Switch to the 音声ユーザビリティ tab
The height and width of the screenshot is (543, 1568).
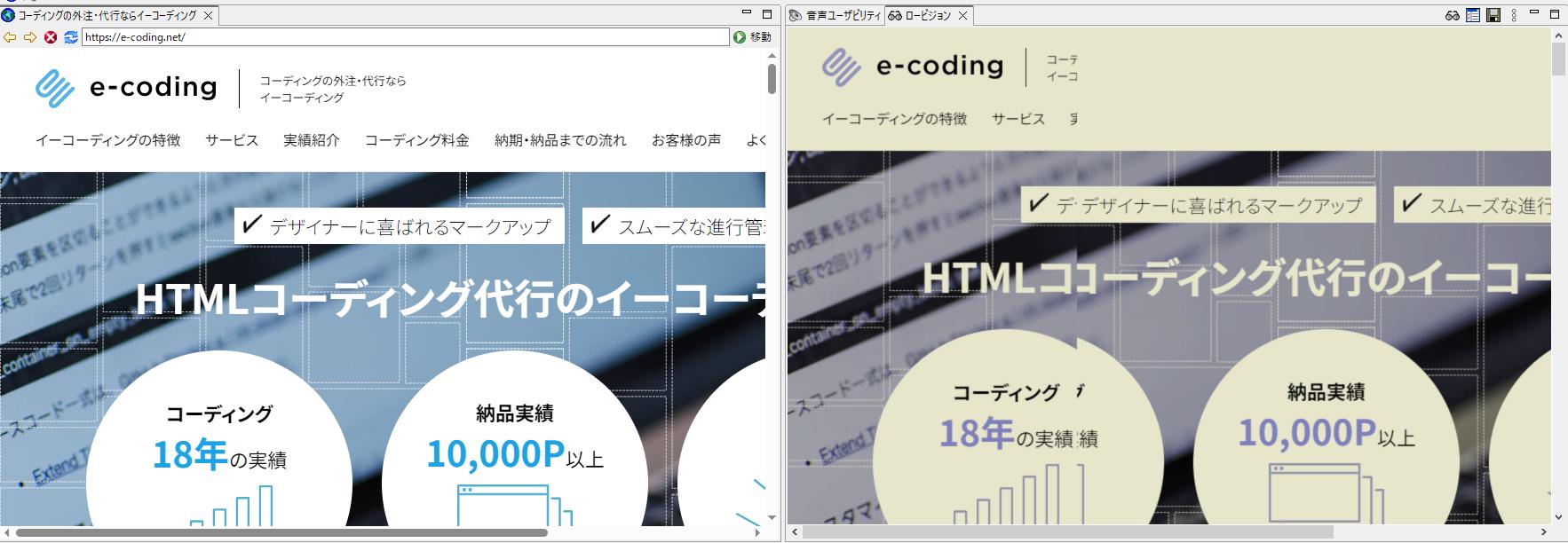pyautogui.click(x=835, y=15)
